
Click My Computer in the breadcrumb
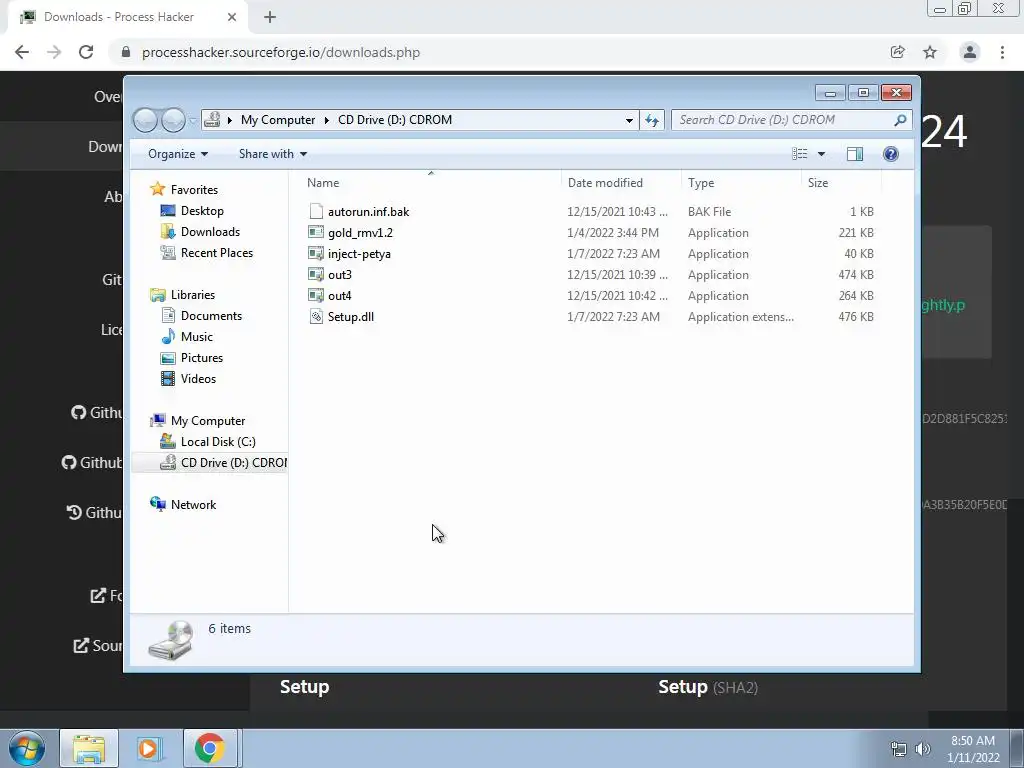[x=278, y=120]
